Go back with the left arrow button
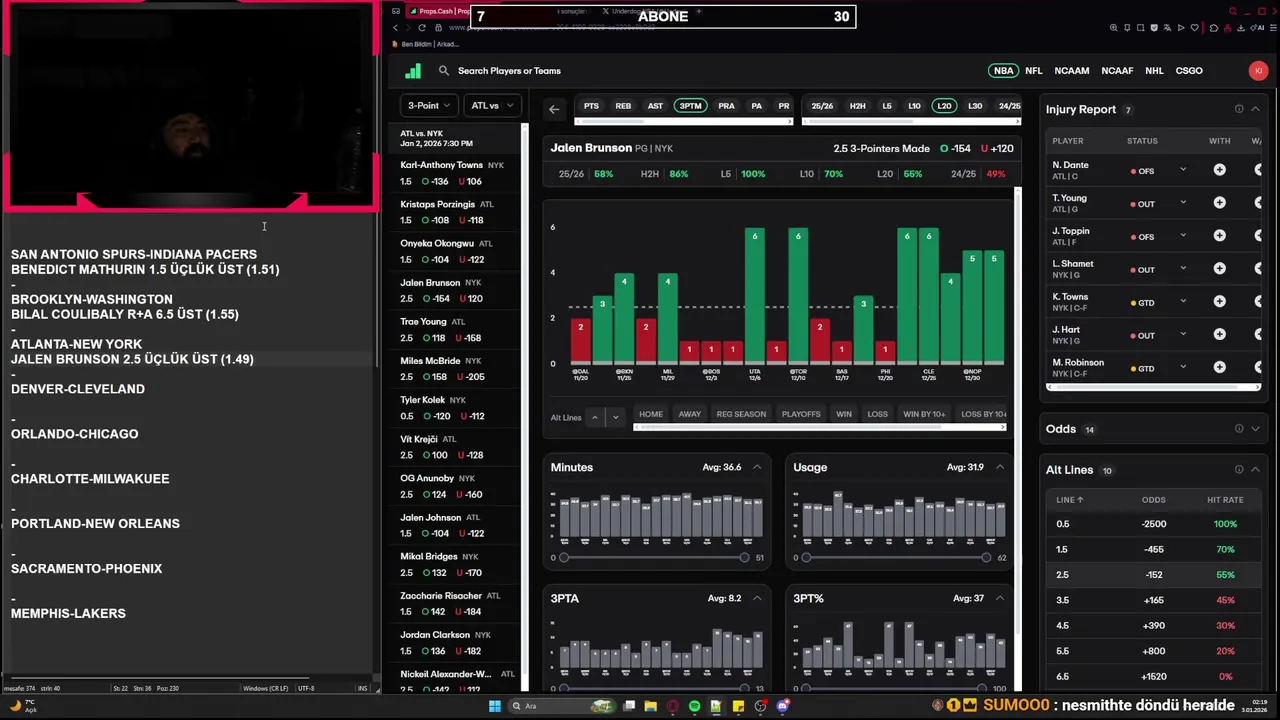The height and width of the screenshot is (720, 1280). (554, 109)
